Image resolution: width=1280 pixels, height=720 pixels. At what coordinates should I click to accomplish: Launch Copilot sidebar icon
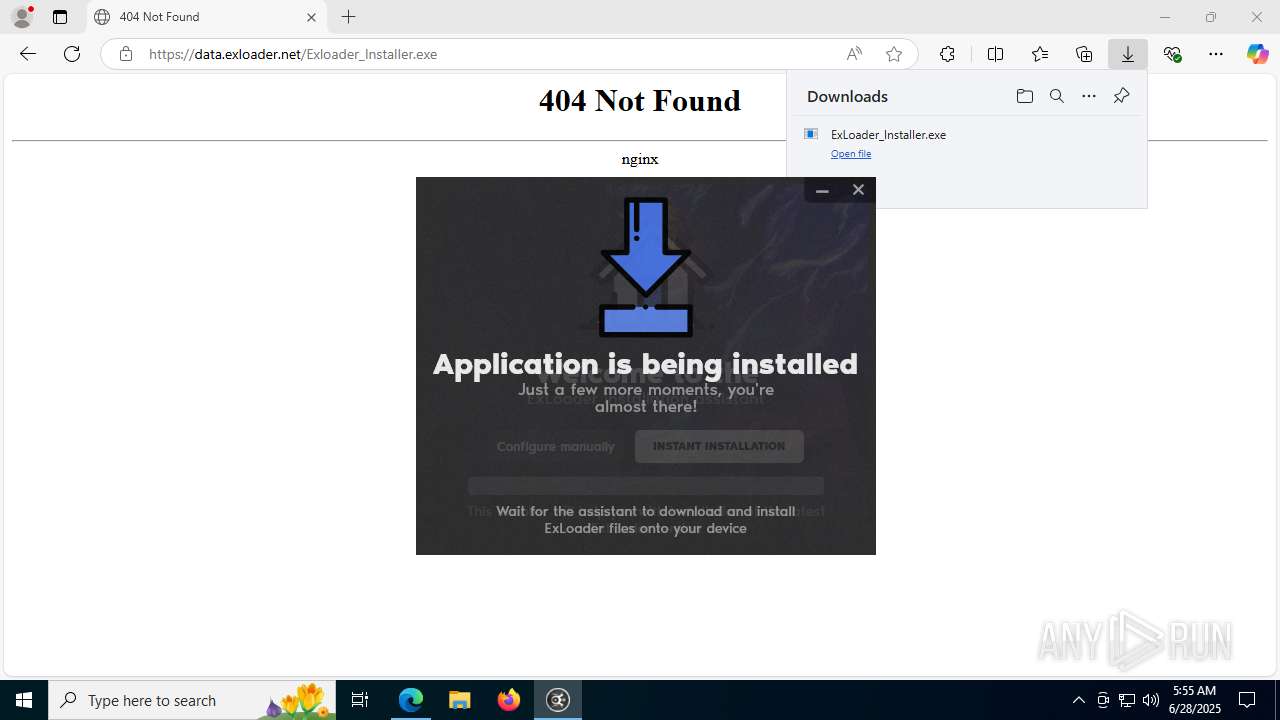[1257, 54]
